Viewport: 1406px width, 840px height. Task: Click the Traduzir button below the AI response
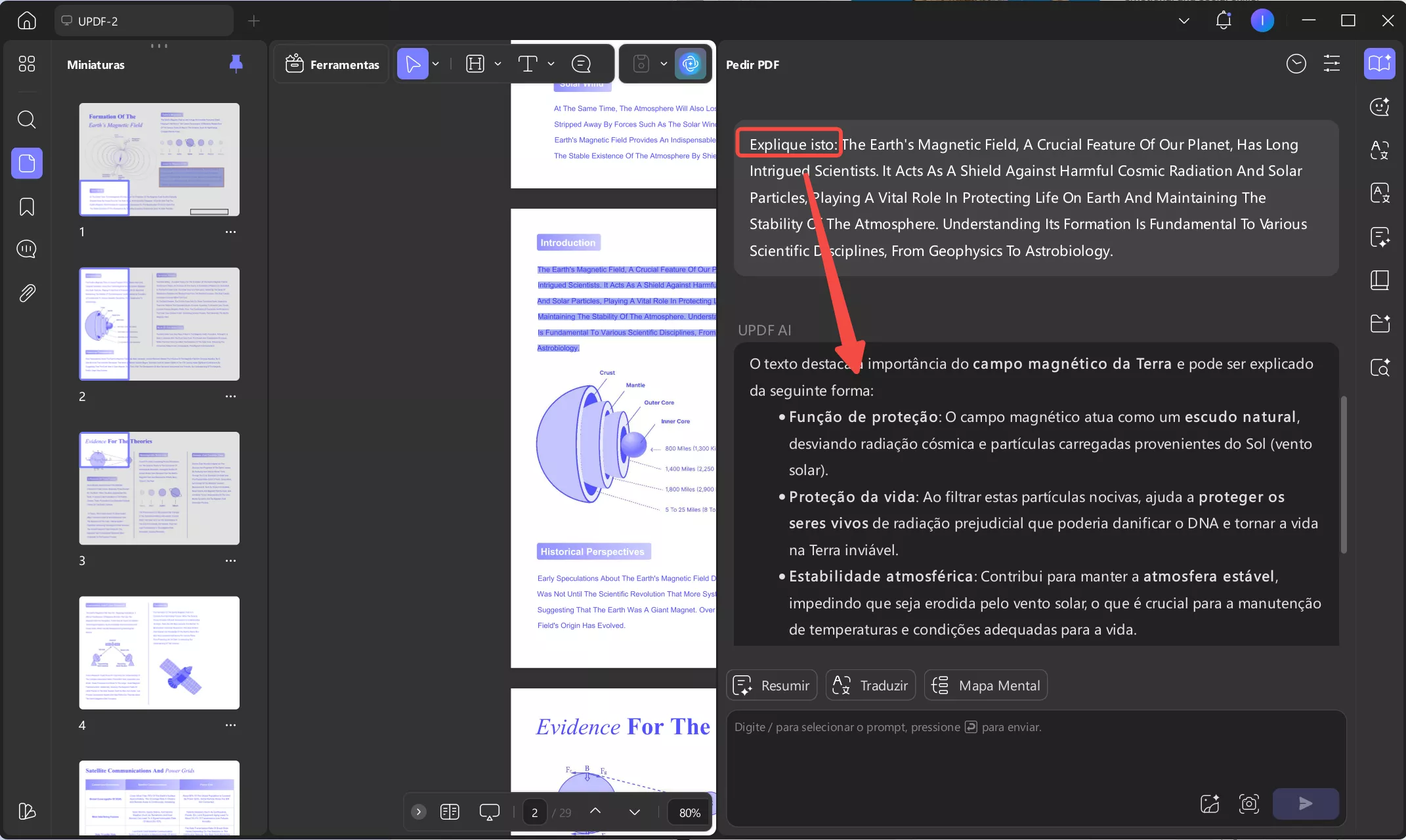point(870,684)
